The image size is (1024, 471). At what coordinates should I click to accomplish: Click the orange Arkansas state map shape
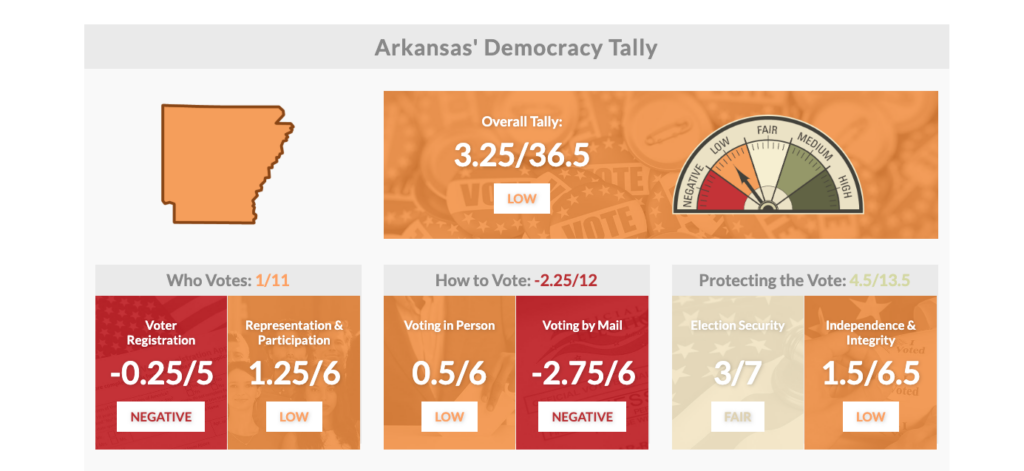[x=222, y=162]
